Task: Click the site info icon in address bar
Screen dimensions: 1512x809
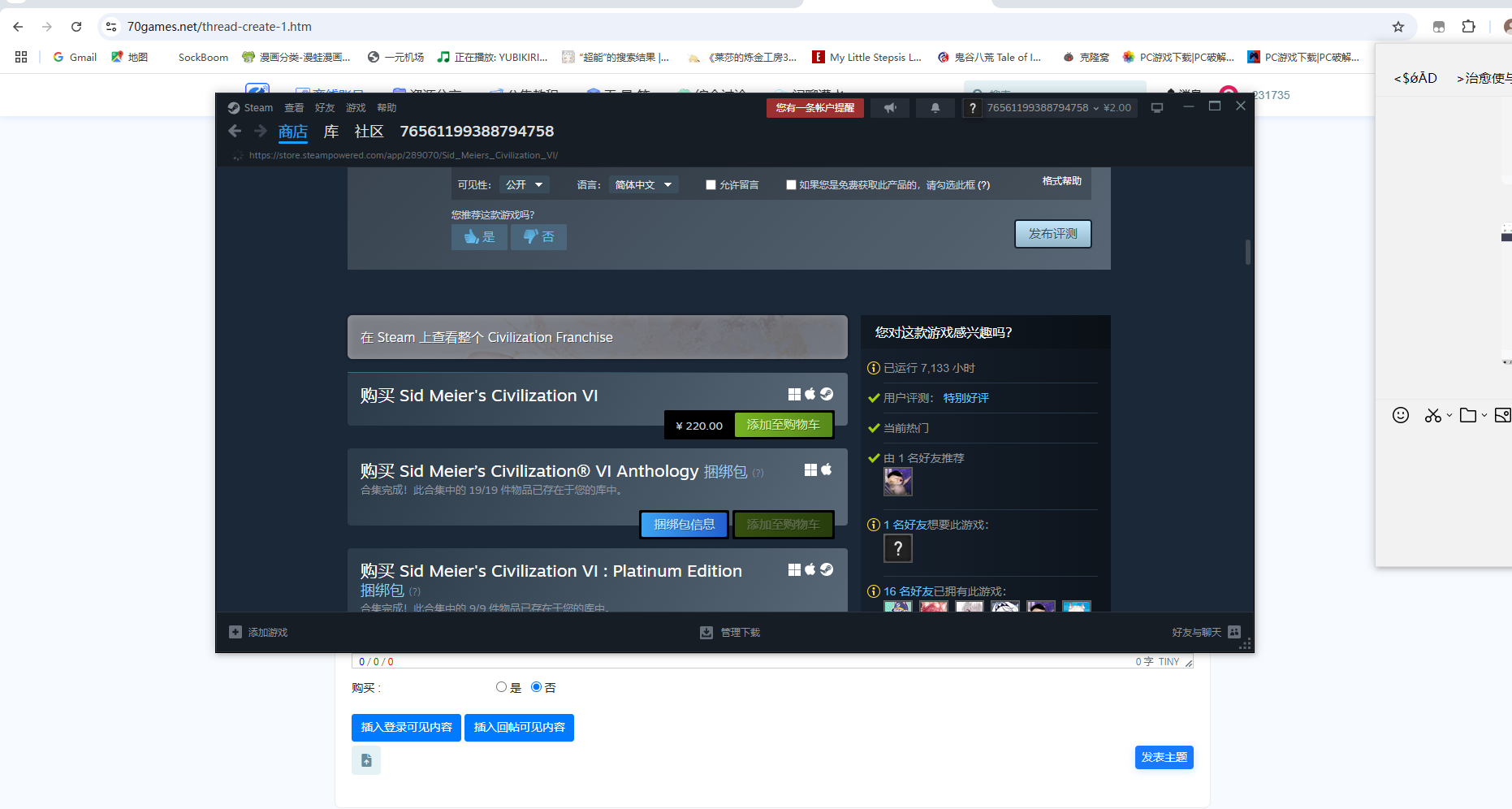Action: click(x=111, y=27)
